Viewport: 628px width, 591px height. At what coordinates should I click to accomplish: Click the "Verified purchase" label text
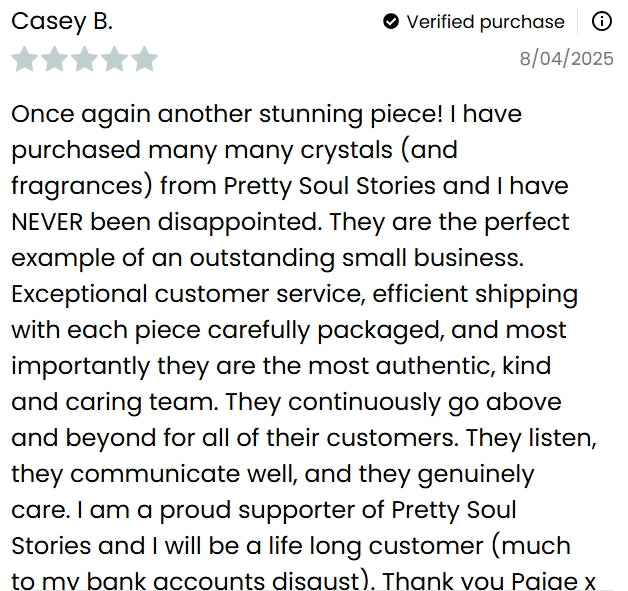(485, 21)
